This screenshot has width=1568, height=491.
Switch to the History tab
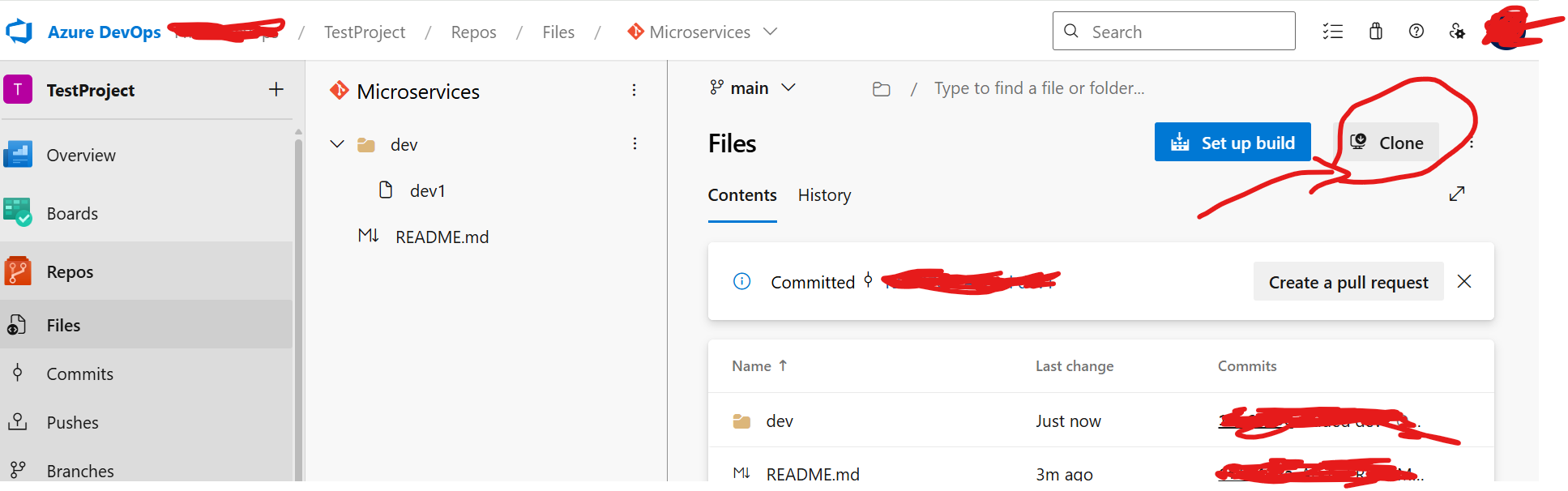click(823, 195)
